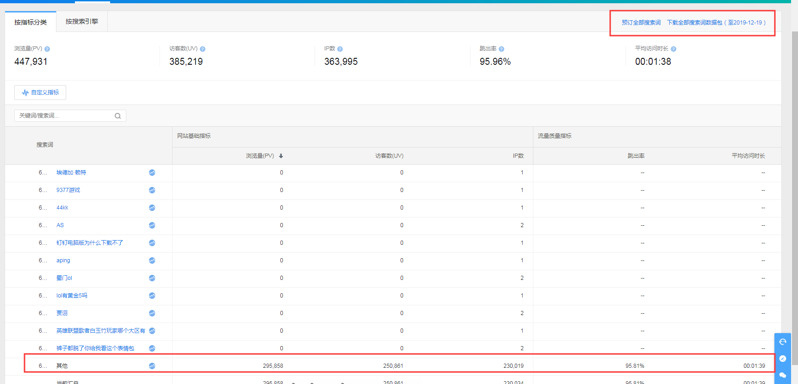Select 95.81% in the 其他 row
Screen dimensions: 798x384
(x=636, y=366)
